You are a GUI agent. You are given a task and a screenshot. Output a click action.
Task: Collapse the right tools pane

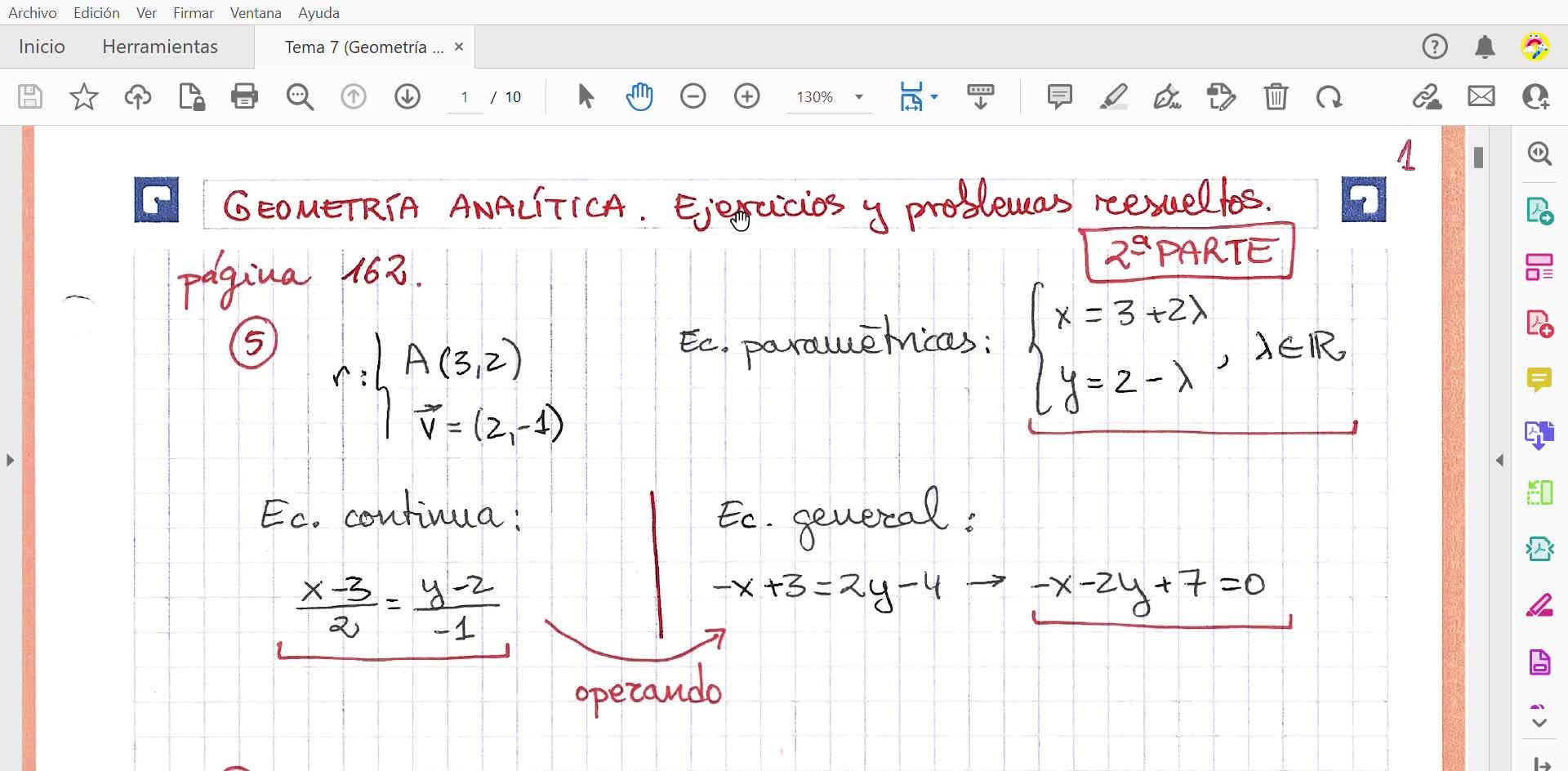tap(1499, 461)
